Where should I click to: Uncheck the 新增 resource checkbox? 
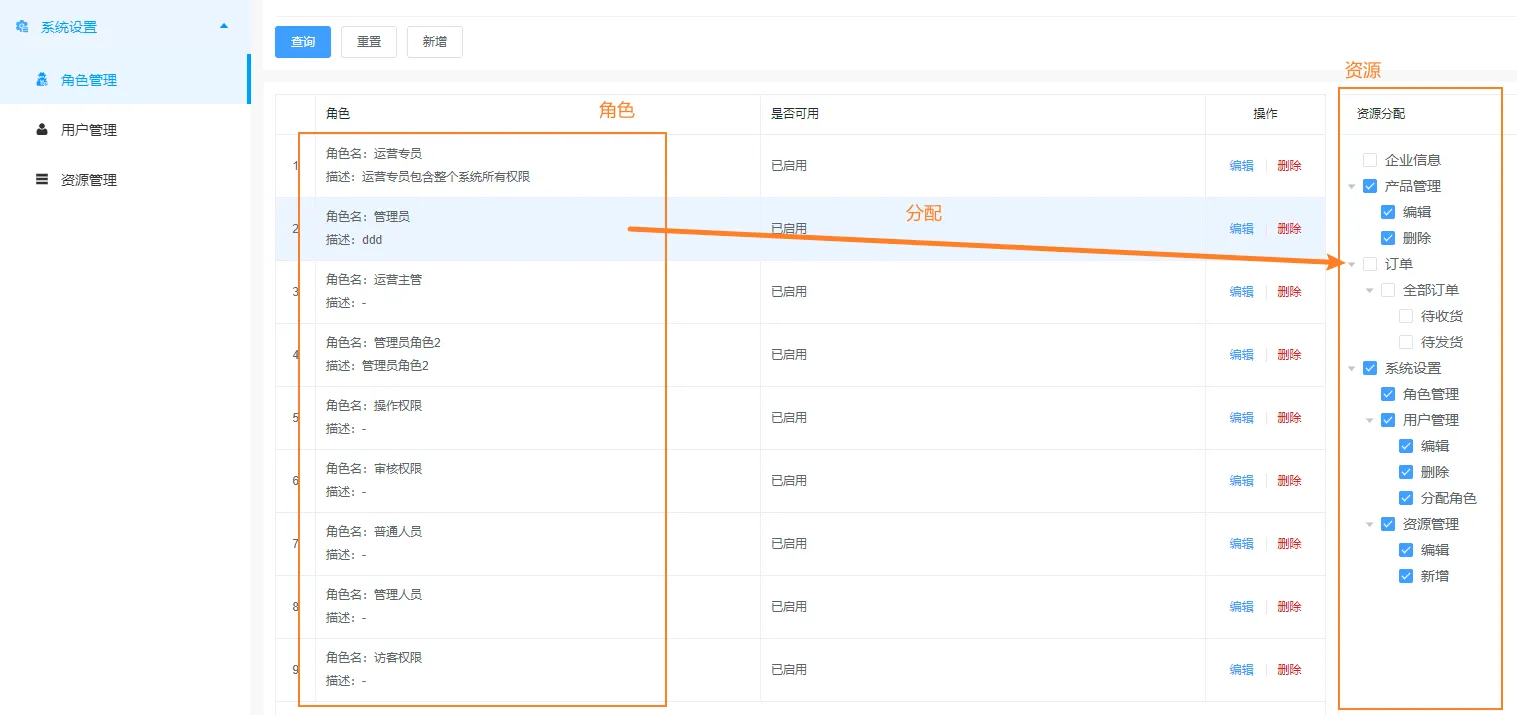pos(1406,576)
